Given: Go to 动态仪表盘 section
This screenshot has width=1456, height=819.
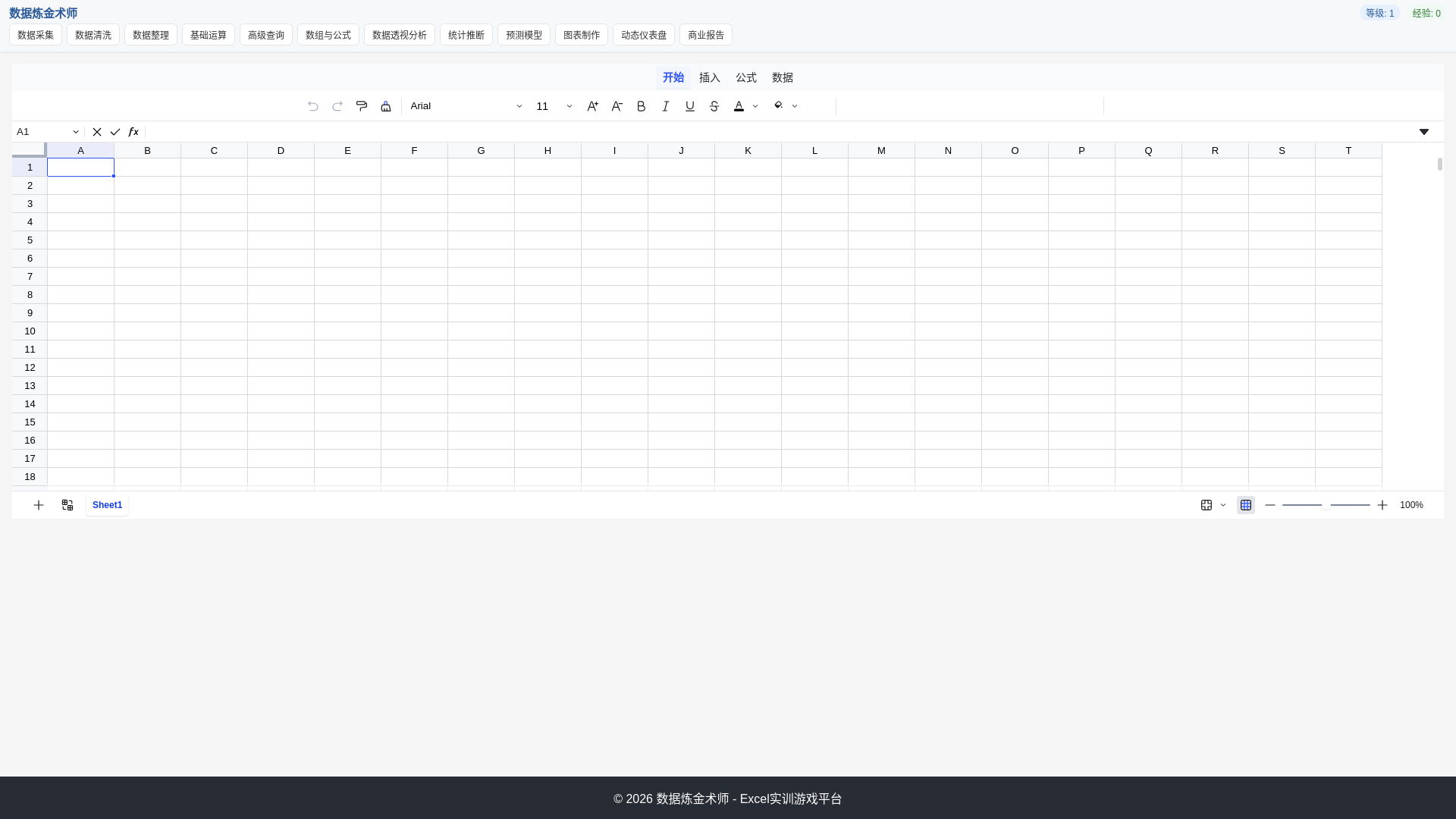Looking at the screenshot, I should tap(644, 35).
